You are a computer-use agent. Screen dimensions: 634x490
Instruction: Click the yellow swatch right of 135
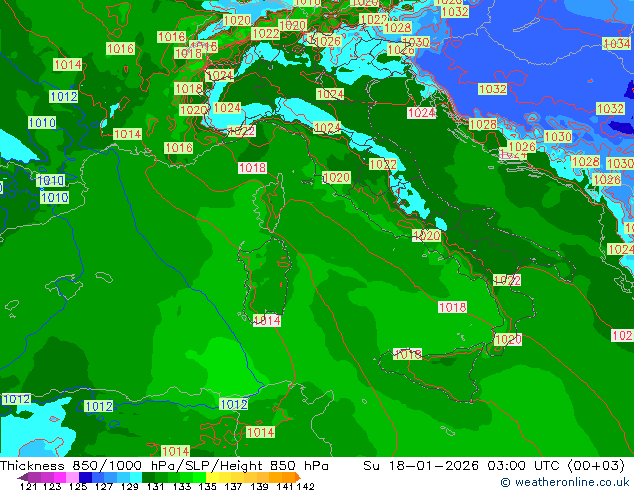(212, 477)
